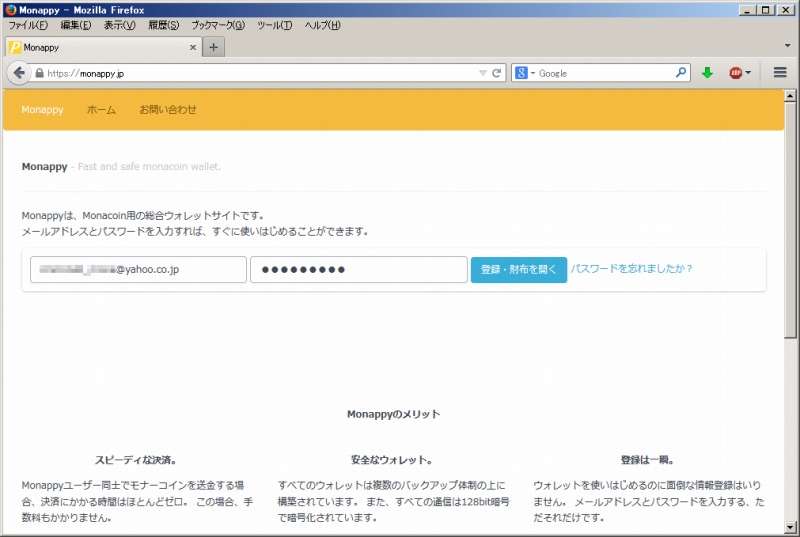Click the padlock site security icon
800x537 pixels.
tap(39, 73)
